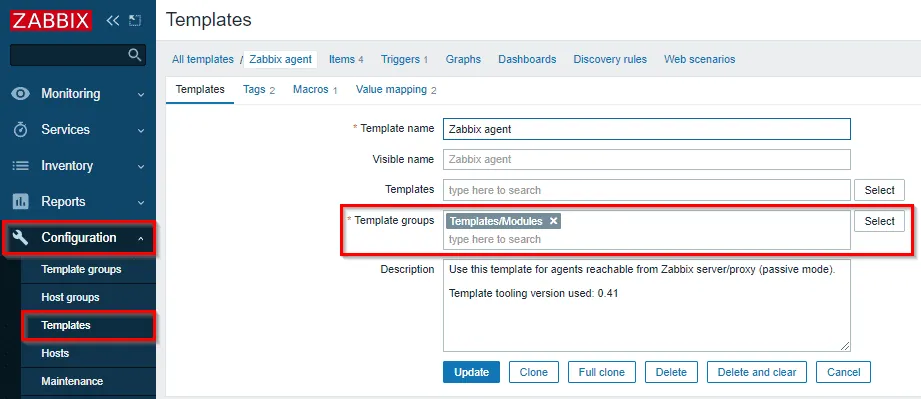Click the Templates page heading
Screen dimensions: 921x399
click(x=209, y=20)
